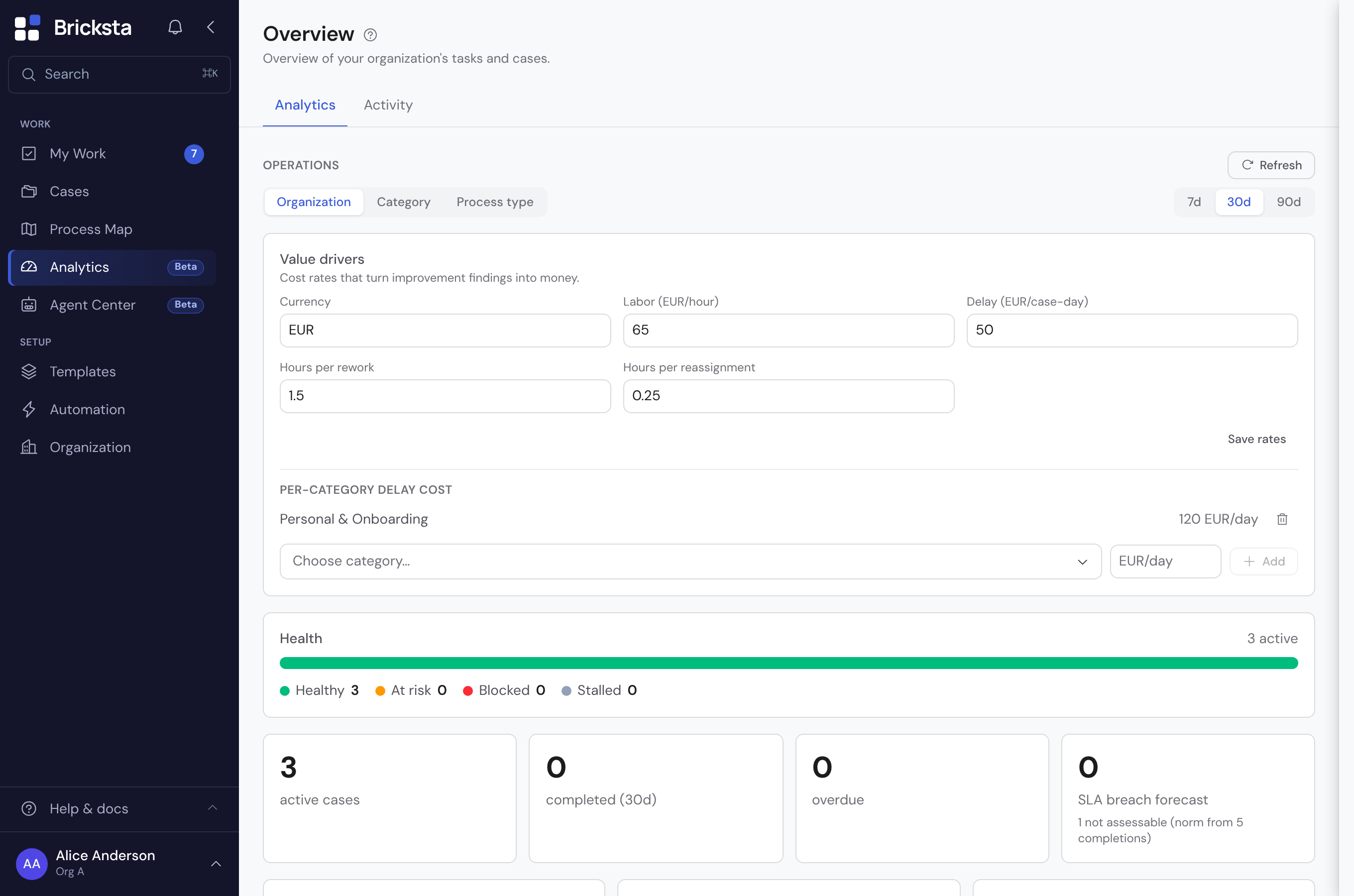Click the search magnifier icon
The height and width of the screenshot is (896, 1354).
(x=28, y=74)
